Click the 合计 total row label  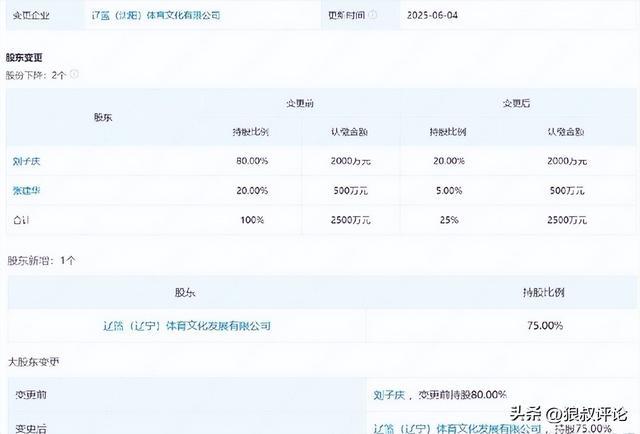pos(21,218)
